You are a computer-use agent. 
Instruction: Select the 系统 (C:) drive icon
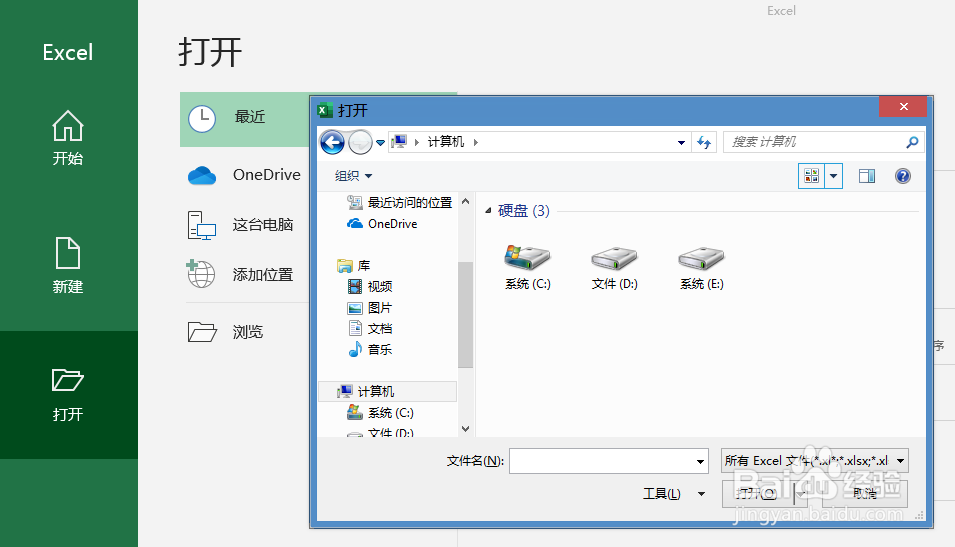[527, 267]
